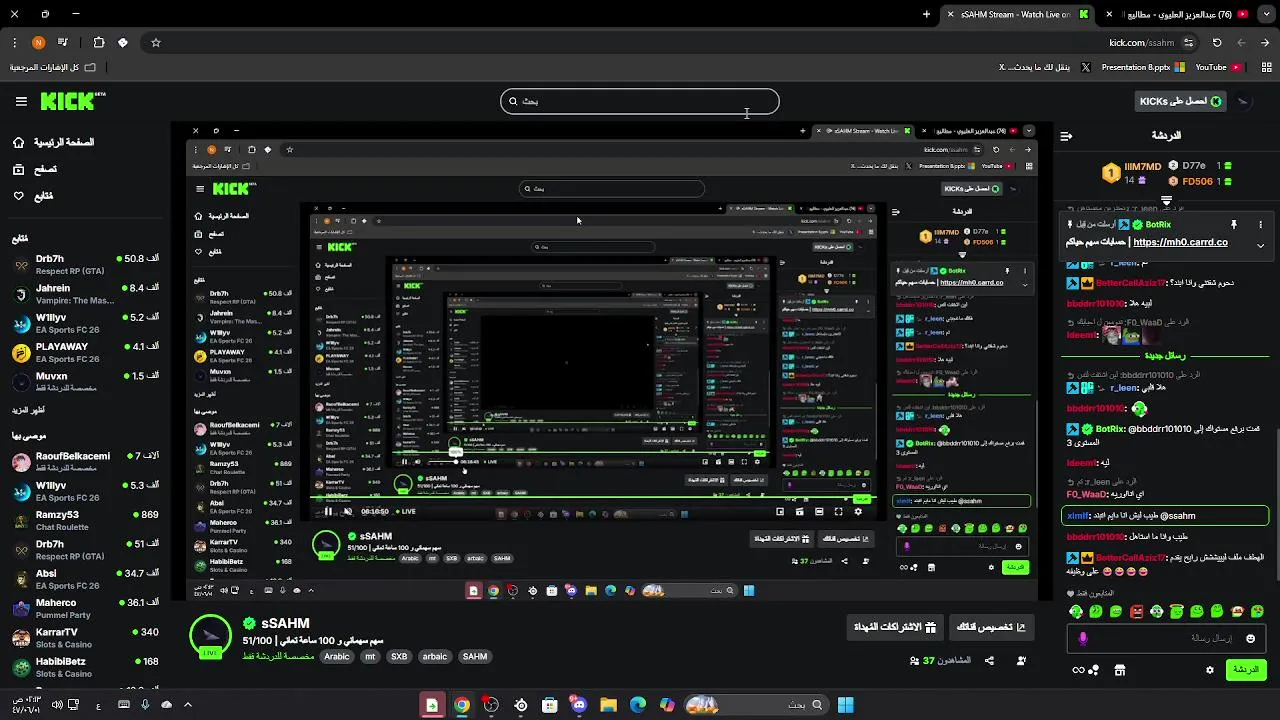This screenshot has height=720, width=1280.
Task: Bookmark this page with the star
Action: (156, 43)
